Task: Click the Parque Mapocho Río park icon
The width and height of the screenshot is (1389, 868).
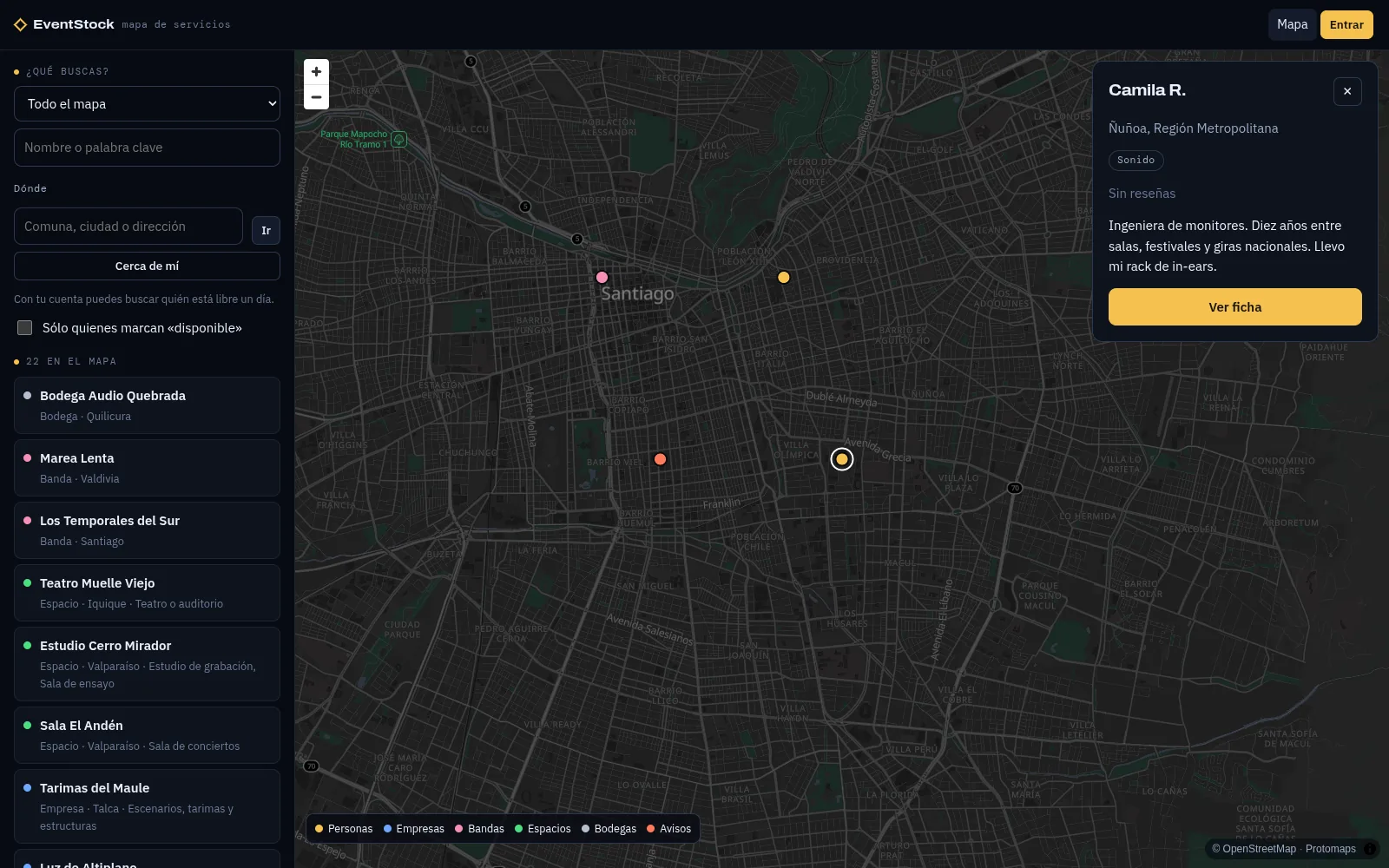Action: (x=398, y=139)
